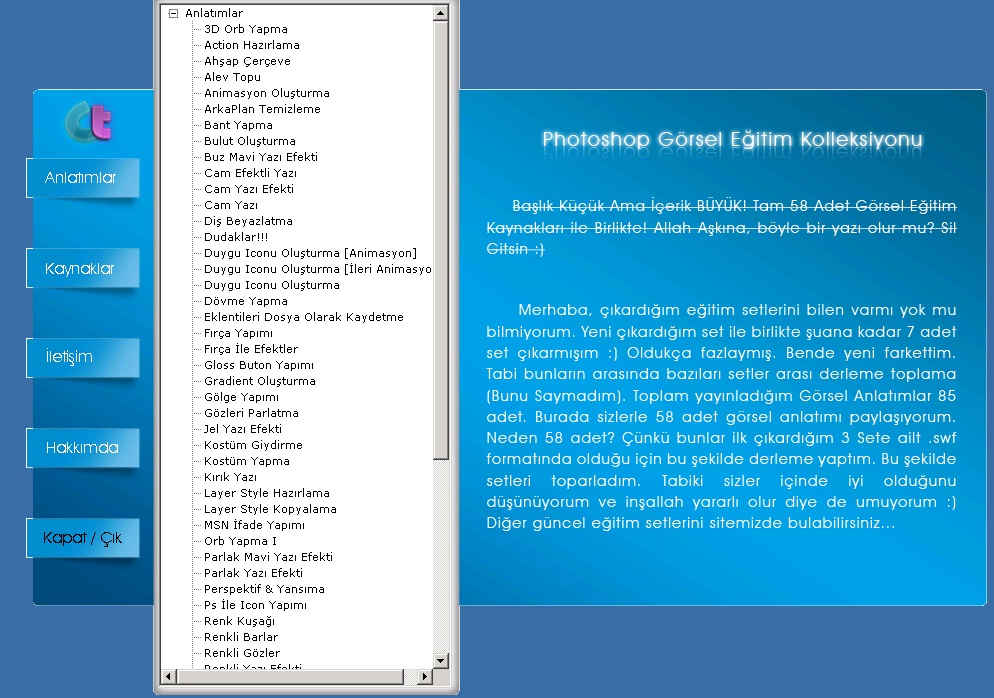
Task: Select Cam Efektli Yazı item
Action: click(x=250, y=173)
